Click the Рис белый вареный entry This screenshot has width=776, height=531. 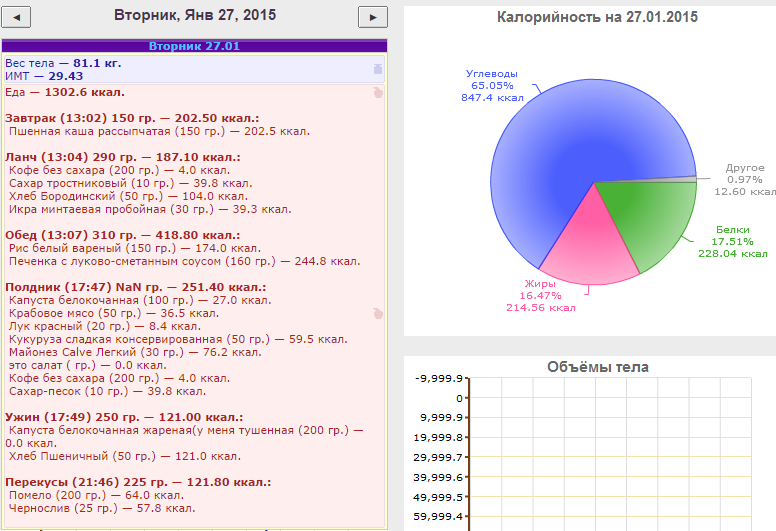tap(135, 248)
